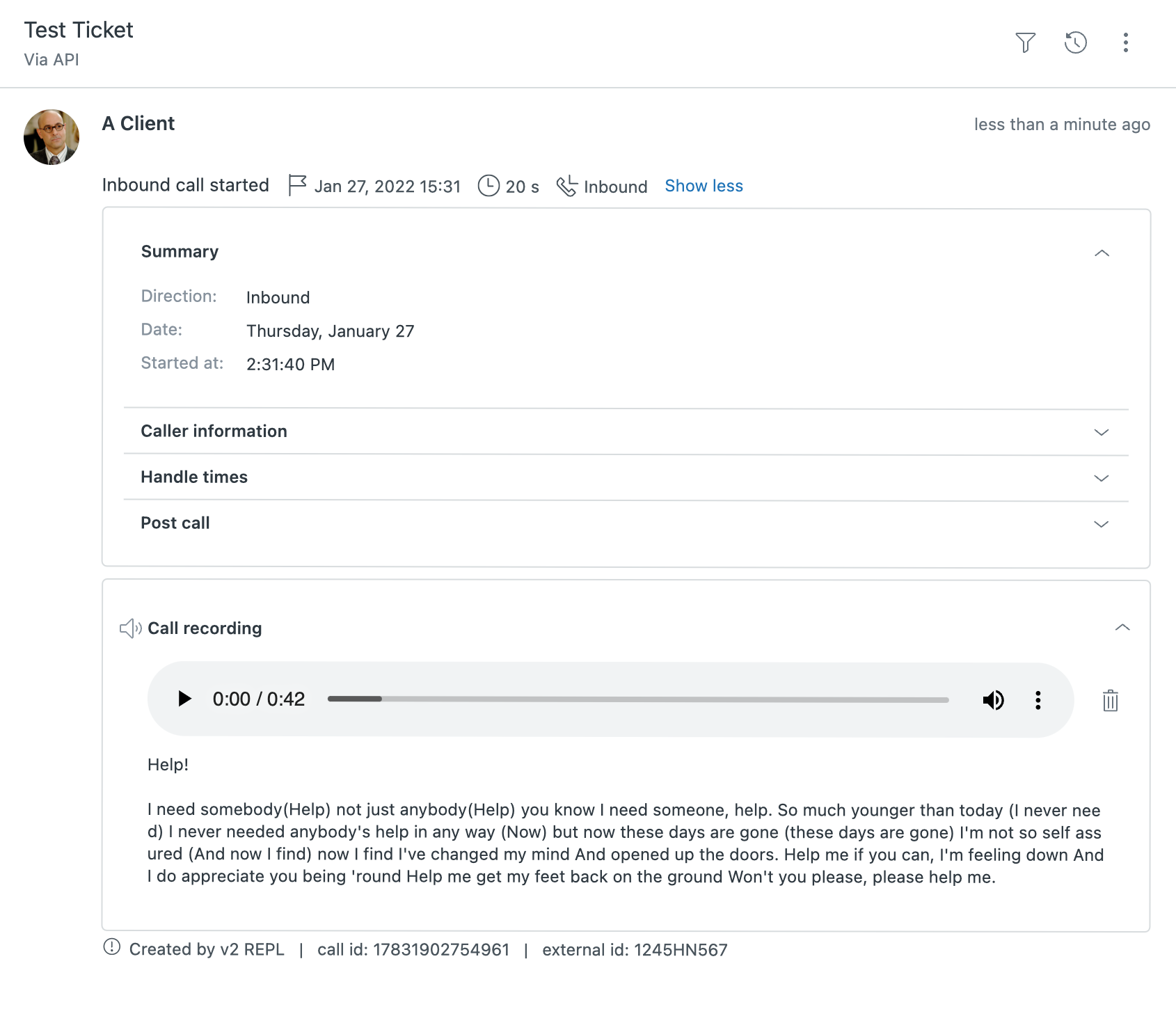
Task: Click the Direction value Inbound in Summary
Action: 278,298
